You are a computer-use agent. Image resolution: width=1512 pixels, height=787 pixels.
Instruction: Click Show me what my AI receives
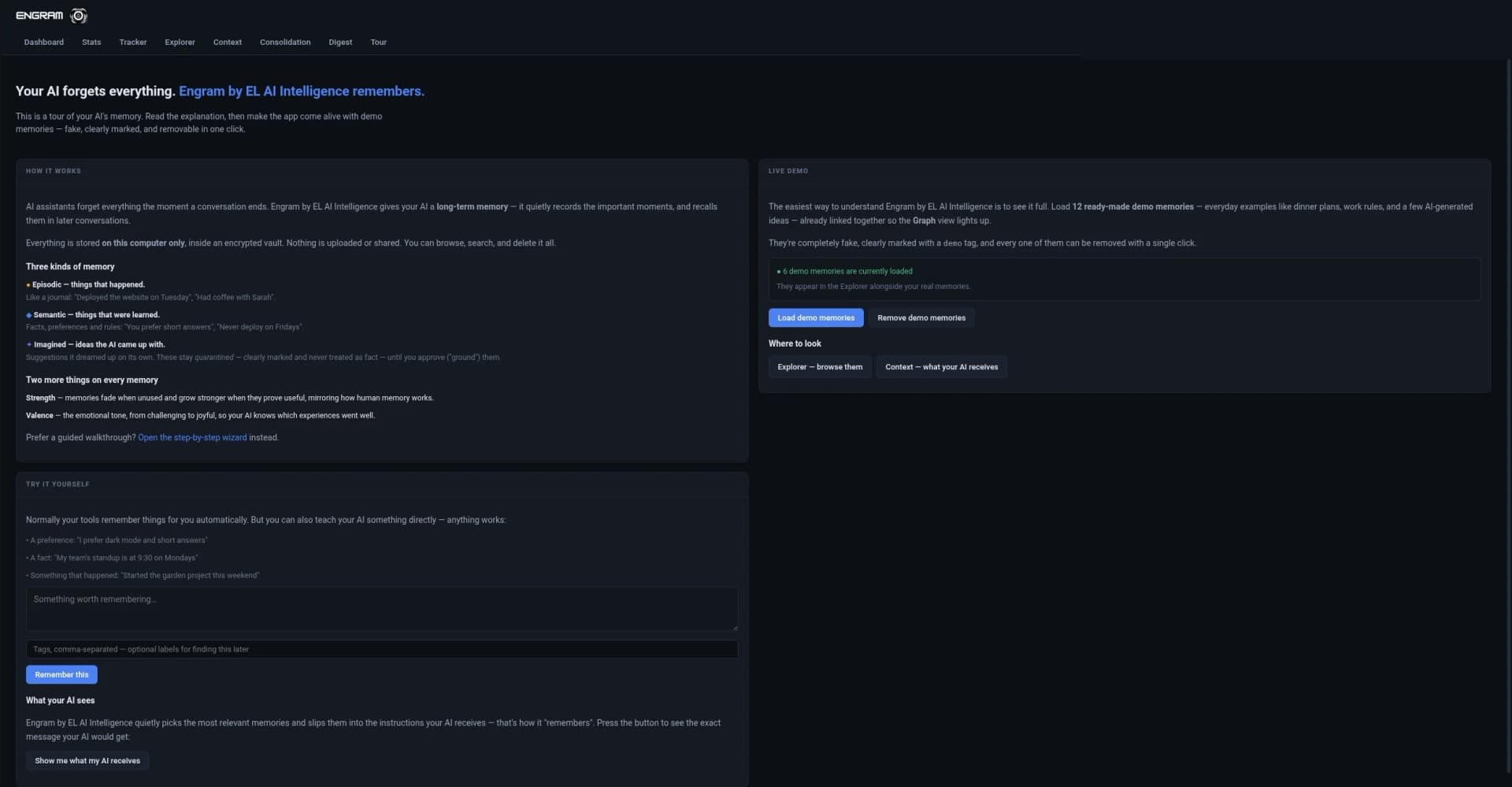click(87, 761)
